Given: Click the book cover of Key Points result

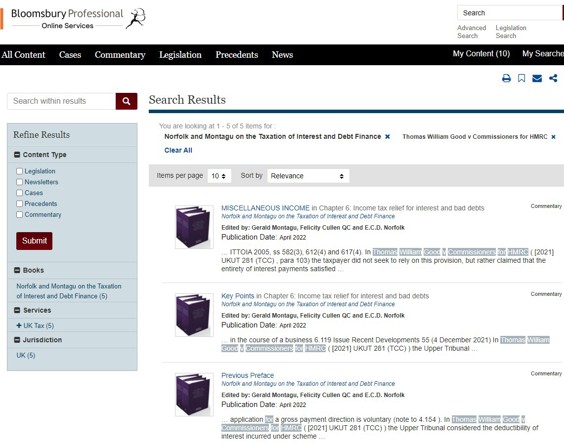Looking at the screenshot, I should (x=194, y=315).
